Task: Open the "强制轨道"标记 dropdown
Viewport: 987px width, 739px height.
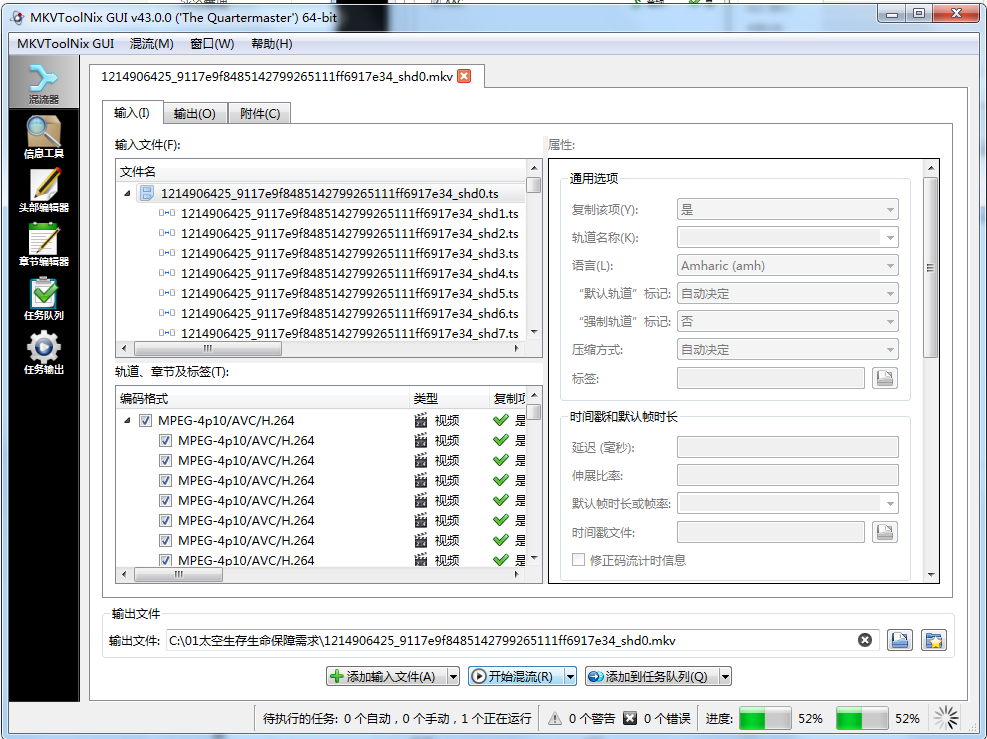Action: 787,322
